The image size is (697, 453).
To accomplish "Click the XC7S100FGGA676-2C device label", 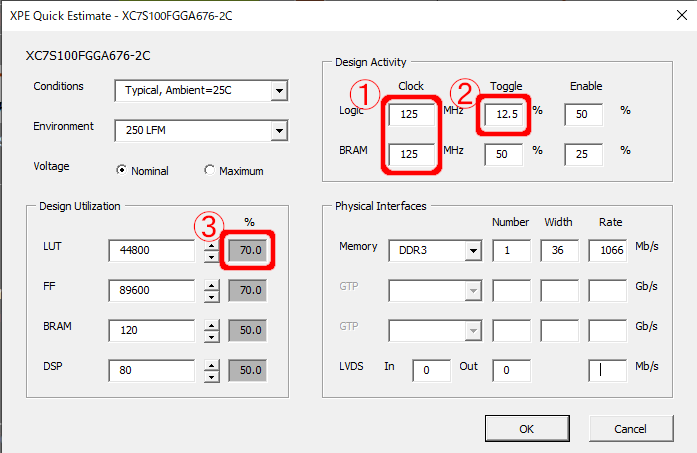I will [x=88, y=56].
